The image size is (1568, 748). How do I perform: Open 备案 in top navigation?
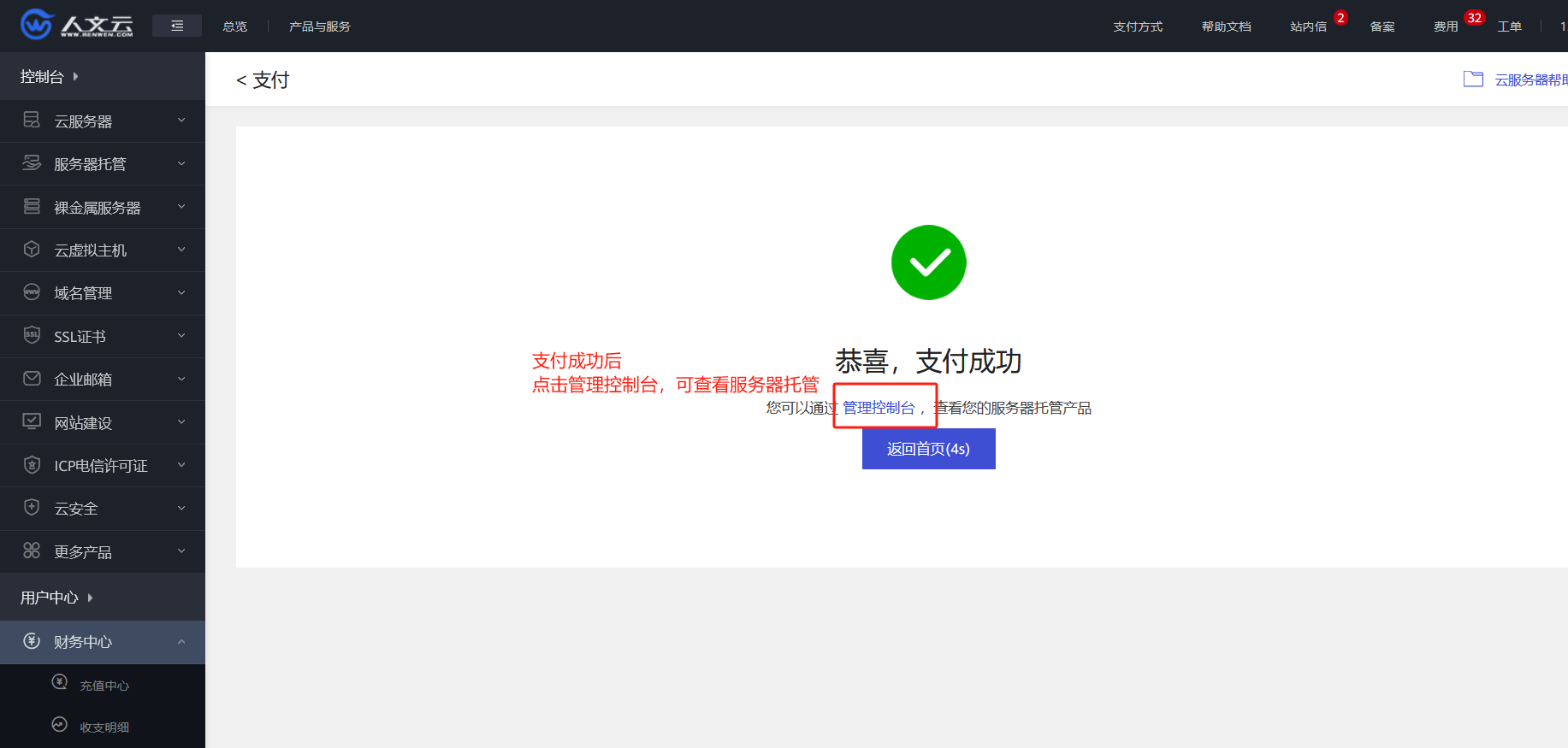1382,27
